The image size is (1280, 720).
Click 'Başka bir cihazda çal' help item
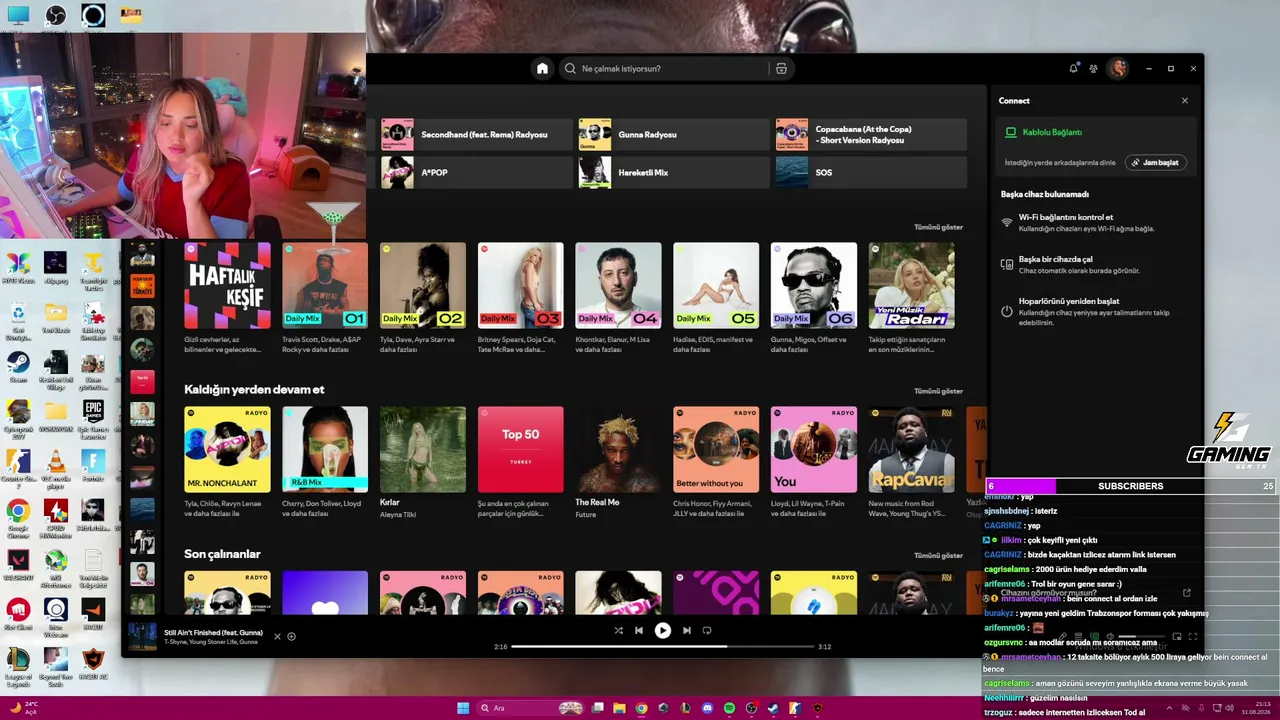[x=1095, y=264]
